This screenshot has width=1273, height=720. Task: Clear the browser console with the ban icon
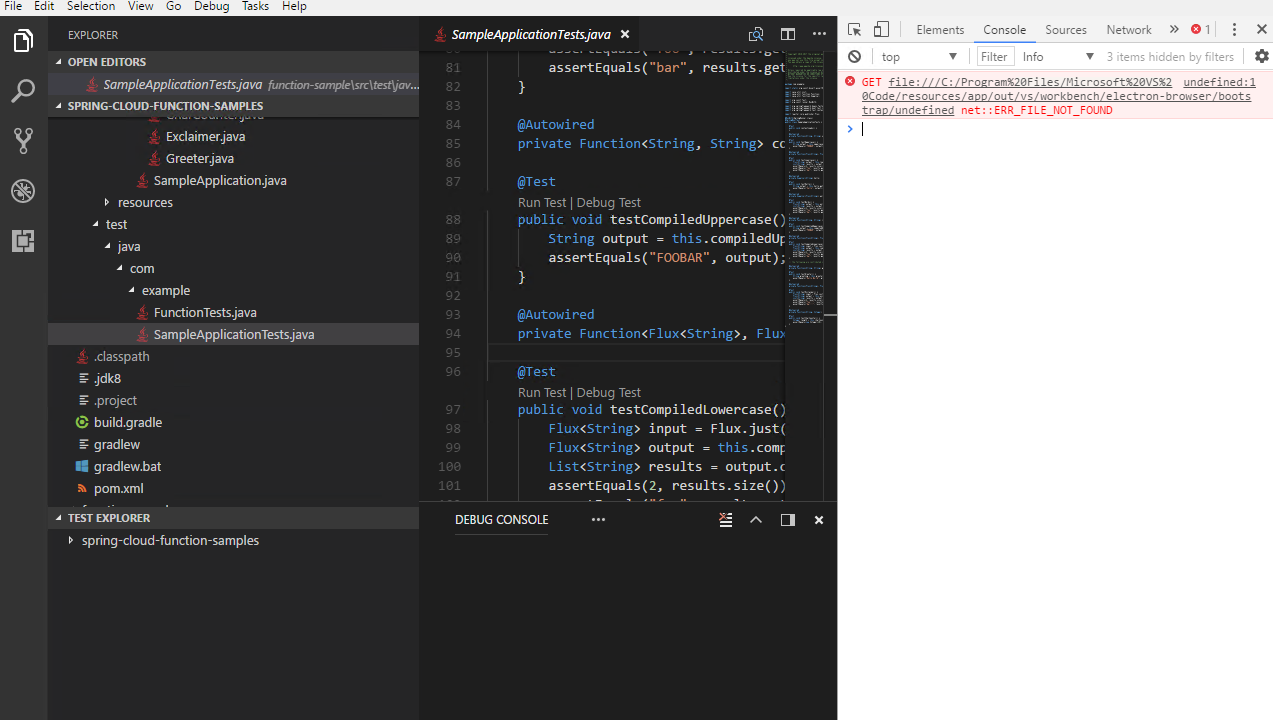pyautogui.click(x=853, y=56)
